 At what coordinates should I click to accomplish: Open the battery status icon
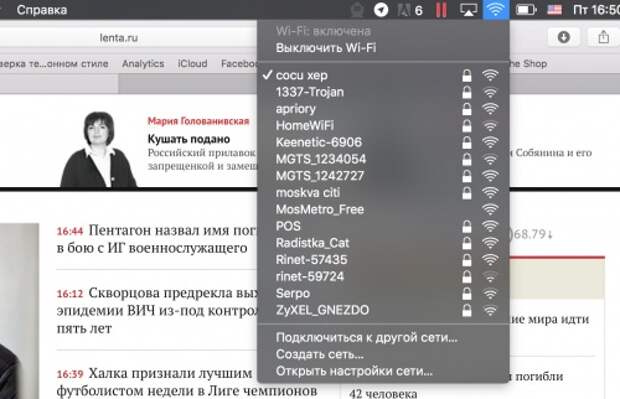pyautogui.click(x=525, y=9)
